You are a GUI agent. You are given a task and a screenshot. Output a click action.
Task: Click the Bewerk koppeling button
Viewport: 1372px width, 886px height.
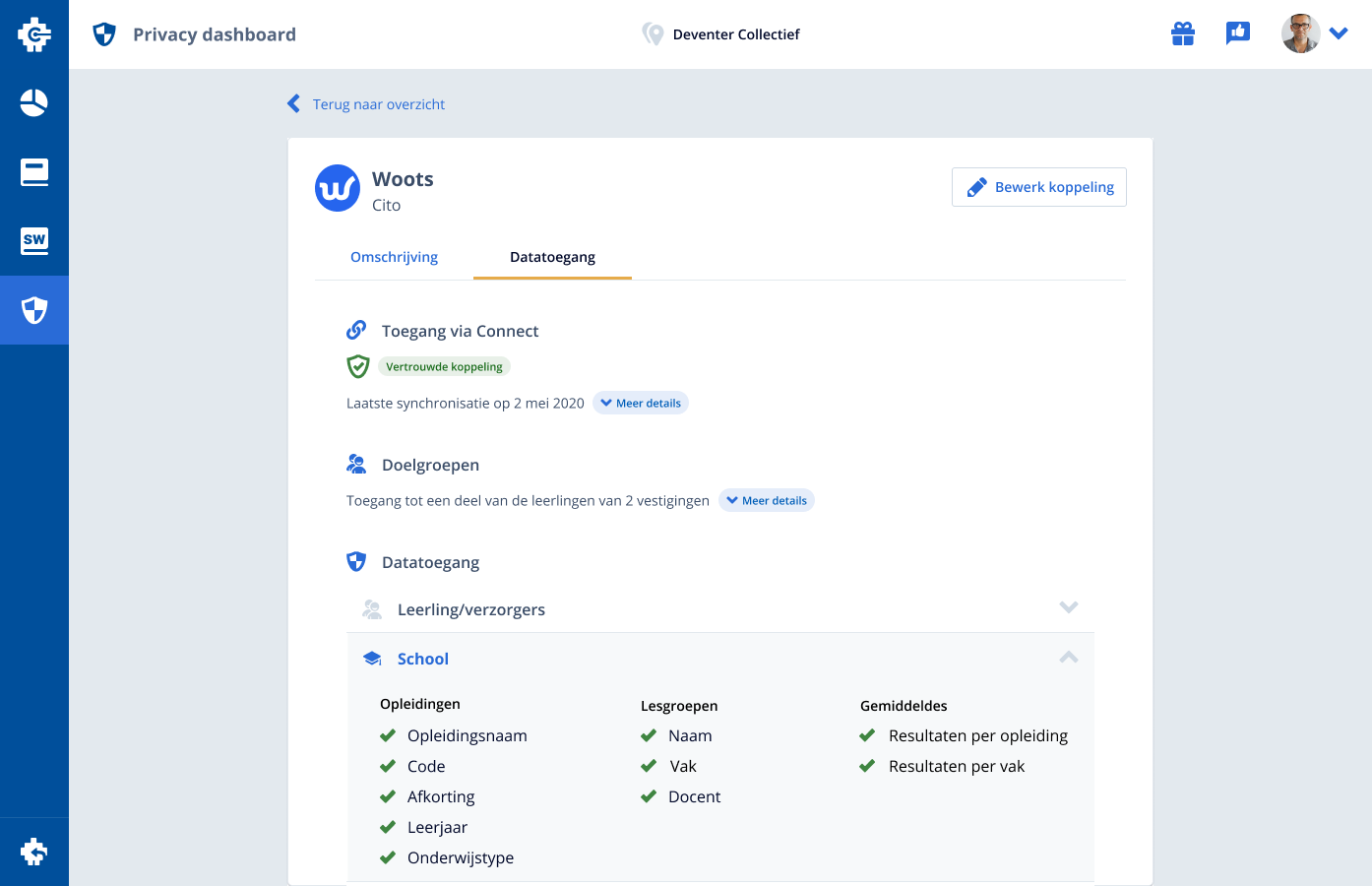[1038, 187]
